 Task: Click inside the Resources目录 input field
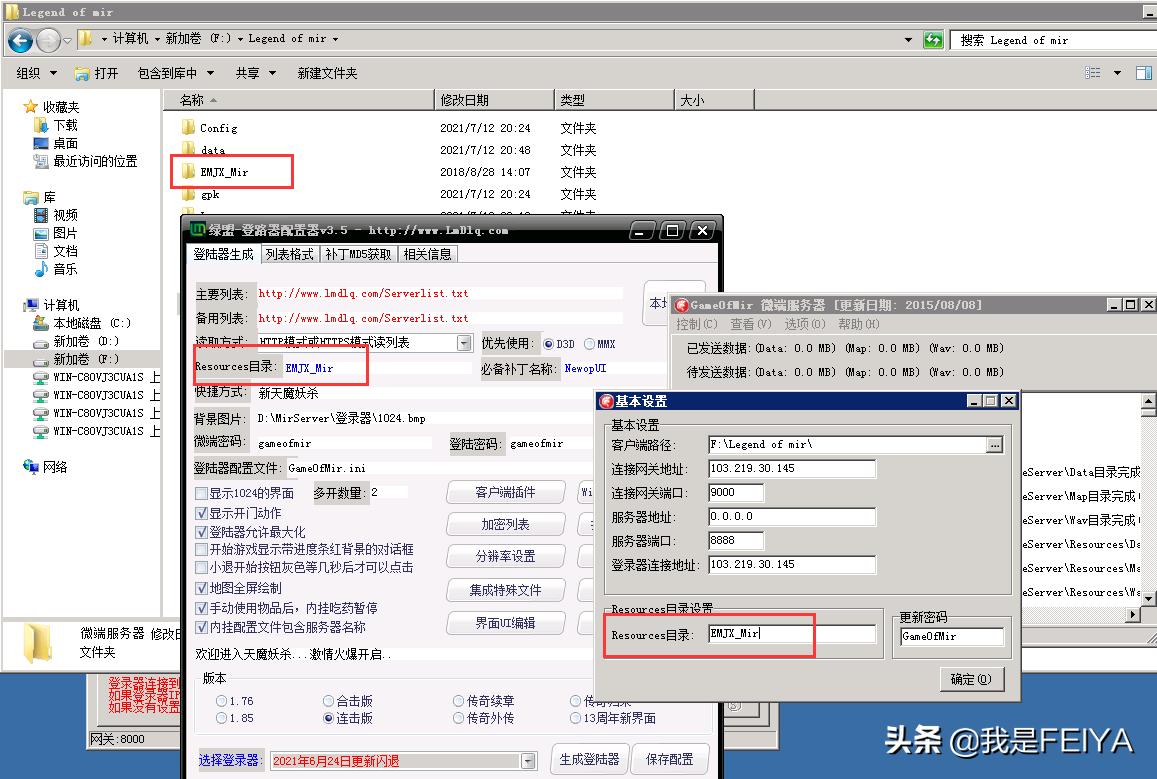click(x=760, y=632)
